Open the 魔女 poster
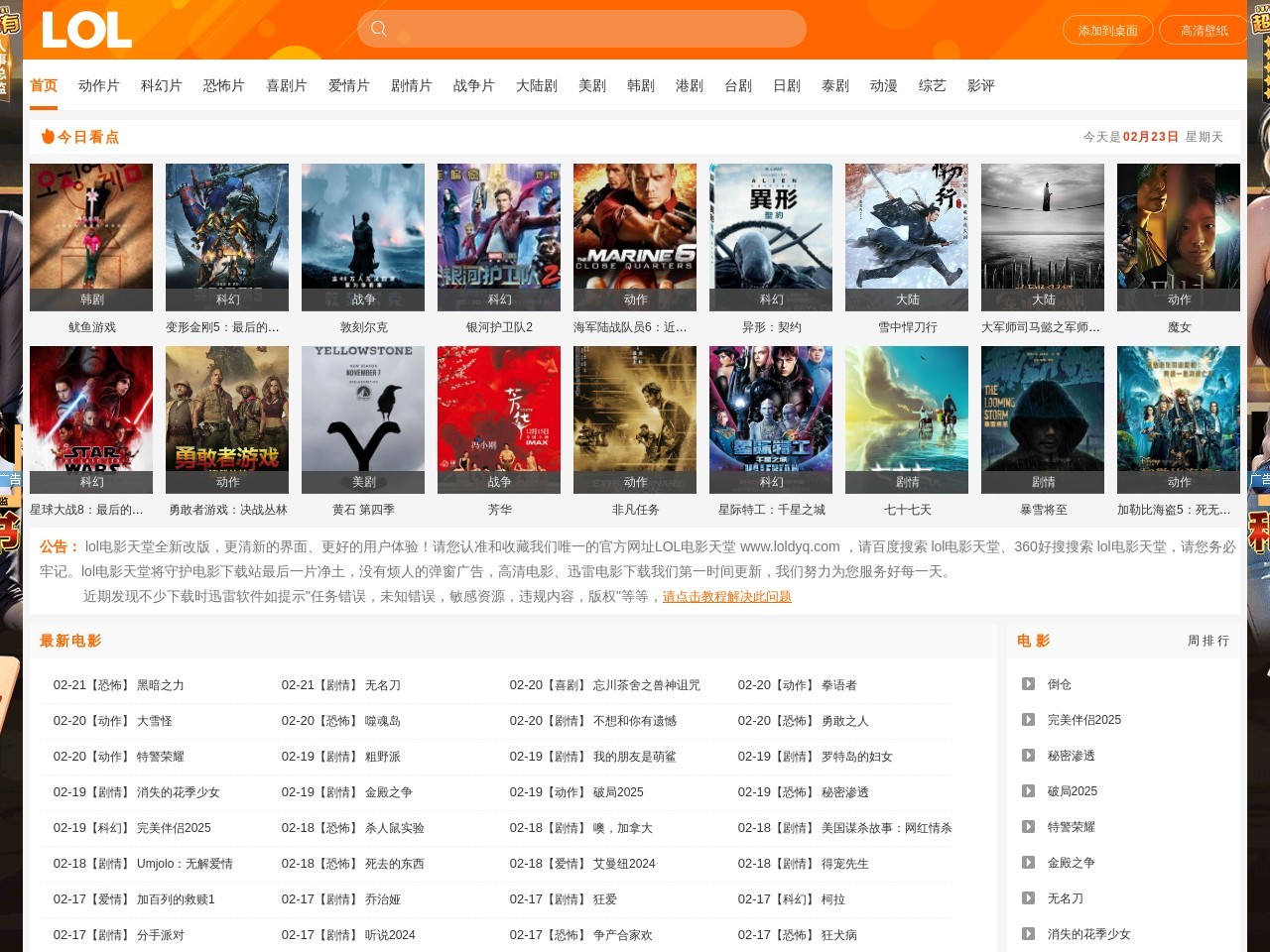The width and height of the screenshot is (1270, 952). coord(1179,237)
